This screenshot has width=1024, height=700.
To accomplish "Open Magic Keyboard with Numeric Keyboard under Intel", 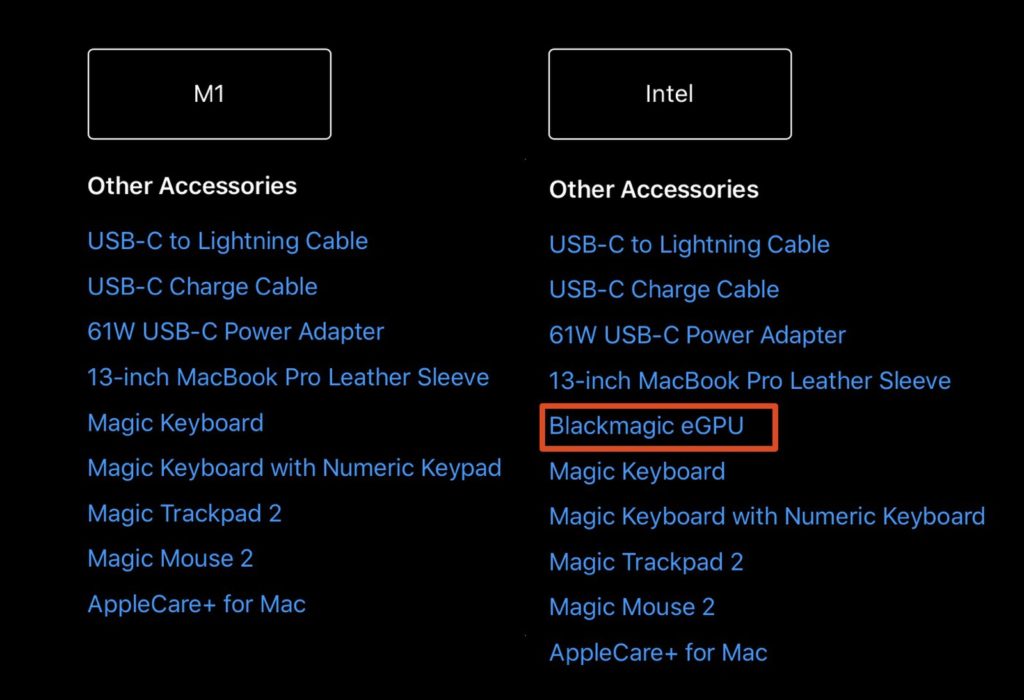I will 766,516.
